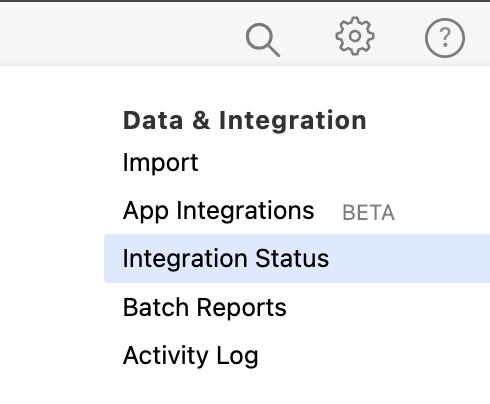The height and width of the screenshot is (404, 490).
Task: Click the Batch Reports link text
Action: [205, 307]
